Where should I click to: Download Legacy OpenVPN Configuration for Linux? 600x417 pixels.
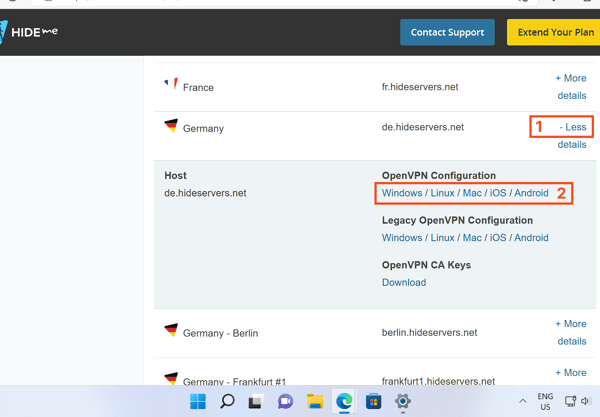tap(442, 238)
